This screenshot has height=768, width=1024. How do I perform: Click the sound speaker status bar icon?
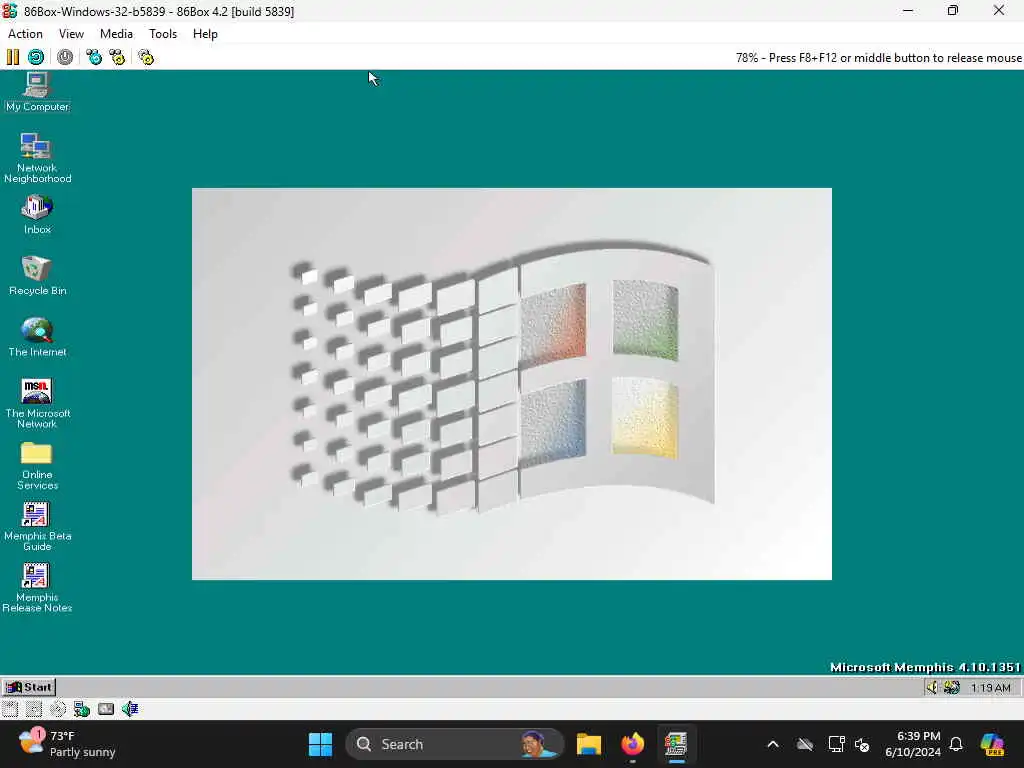click(130, 709)
